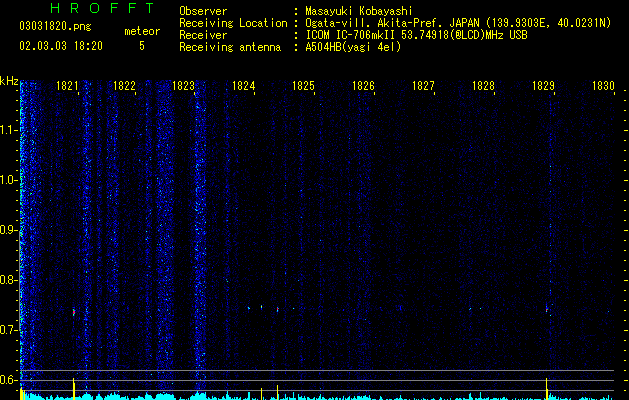The image size is (629, 400).
Task: Click time marker 1821
Action: tap(67, 86)
